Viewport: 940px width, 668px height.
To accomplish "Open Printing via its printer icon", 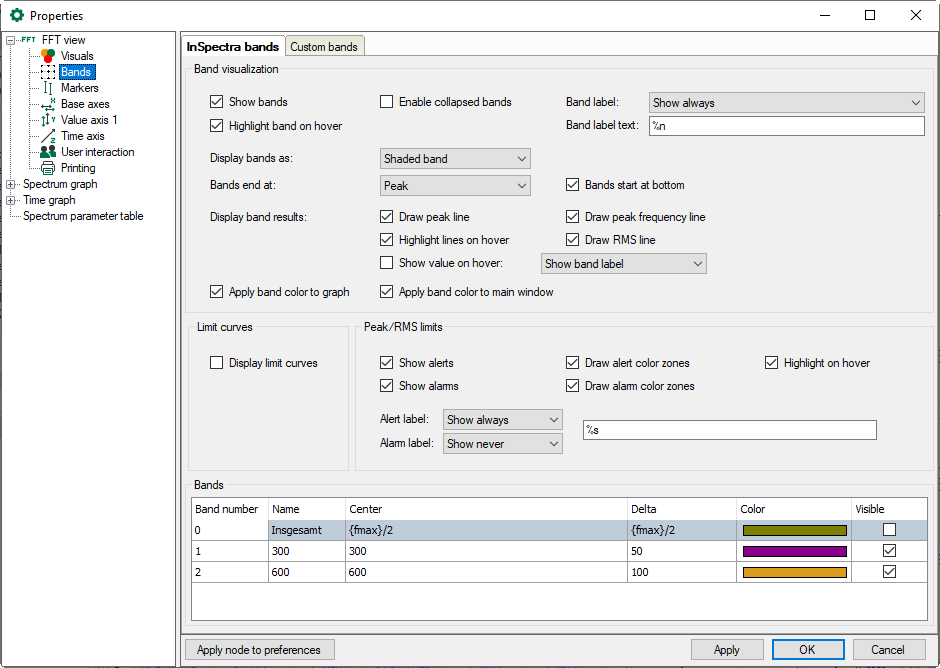I will pyautogui.click(x=48, y=168).
